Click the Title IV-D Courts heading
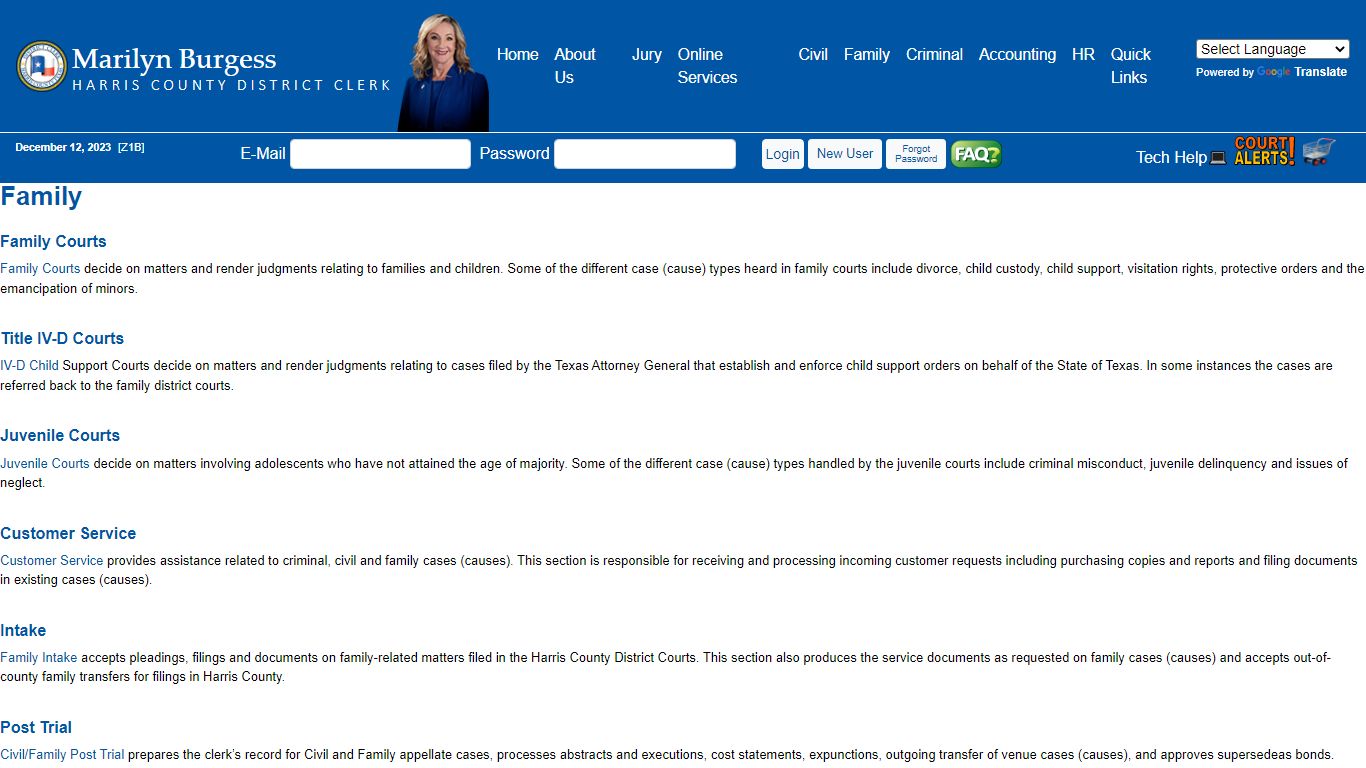The width and height of the screenshot is (1366, 768). point(62,339)
